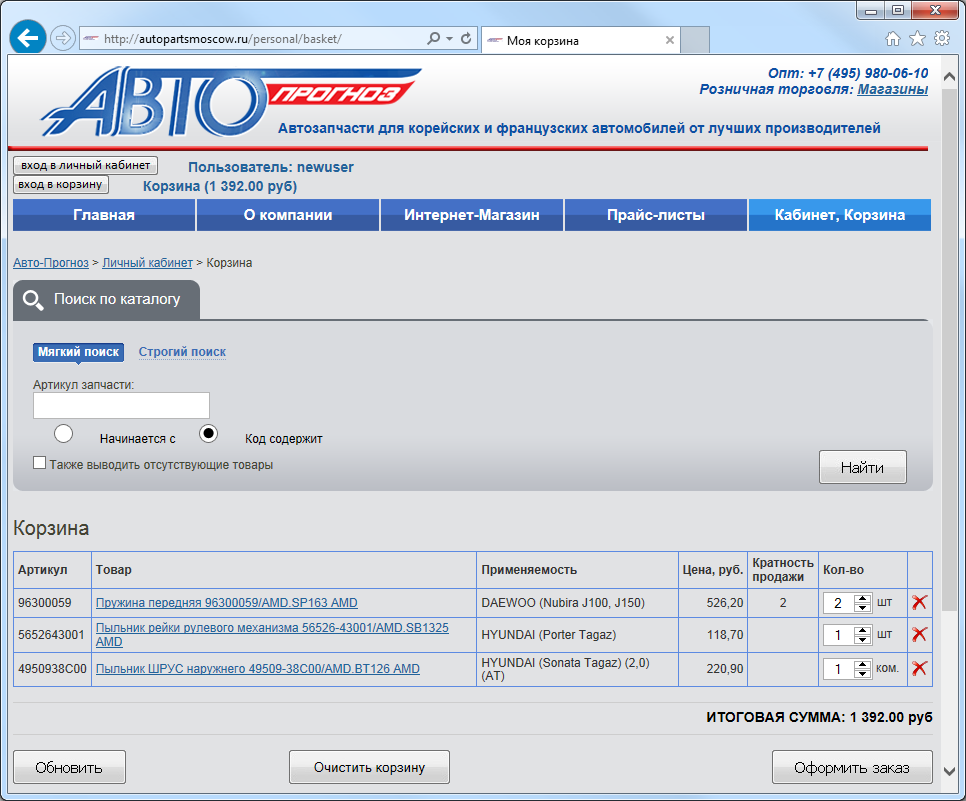
Task: Click the browser forward arrow button
Action: (62, 39)
